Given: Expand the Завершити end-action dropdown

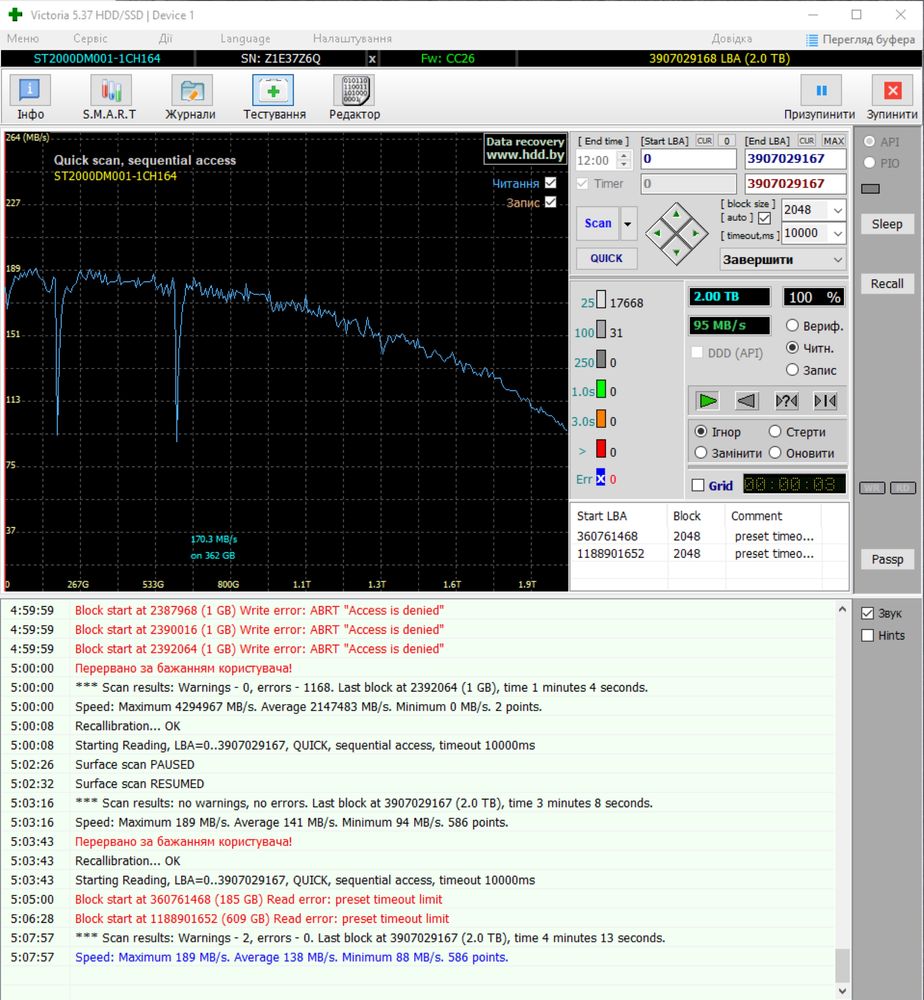Looking at the screenshot, I should pyautogui.click(x=837, y=260).
